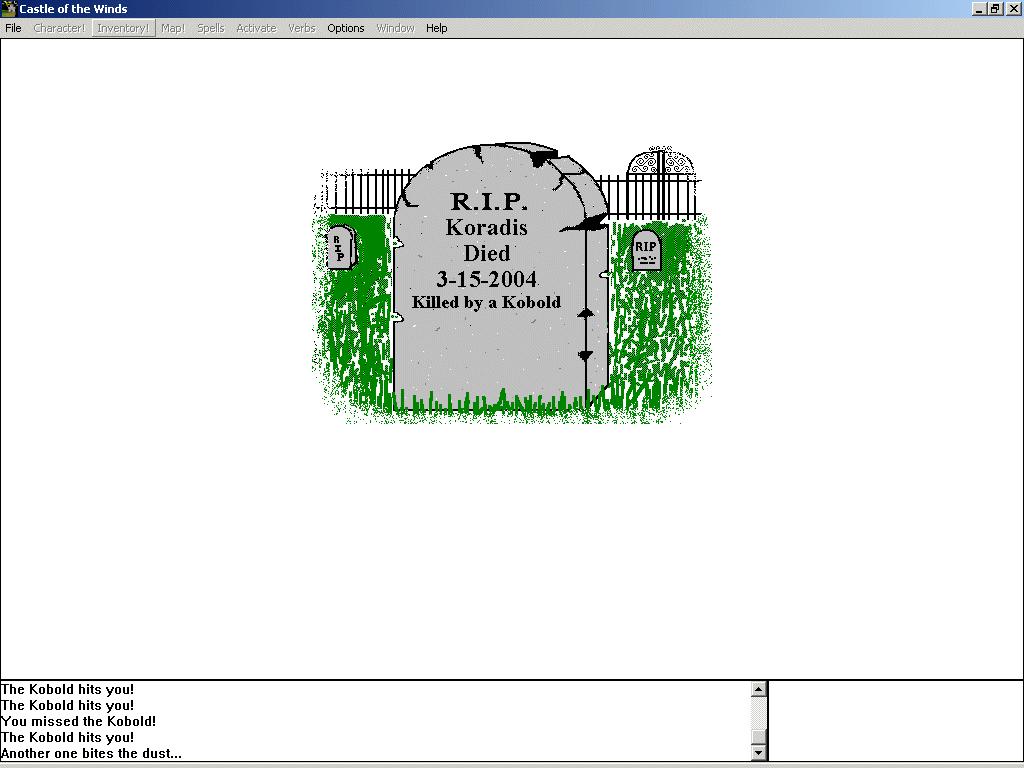The image size is (1024, 768).
Task: Click the 'Killed by a Kobold' epitaph
Action: pyautogui.click(x=486, y=302)
